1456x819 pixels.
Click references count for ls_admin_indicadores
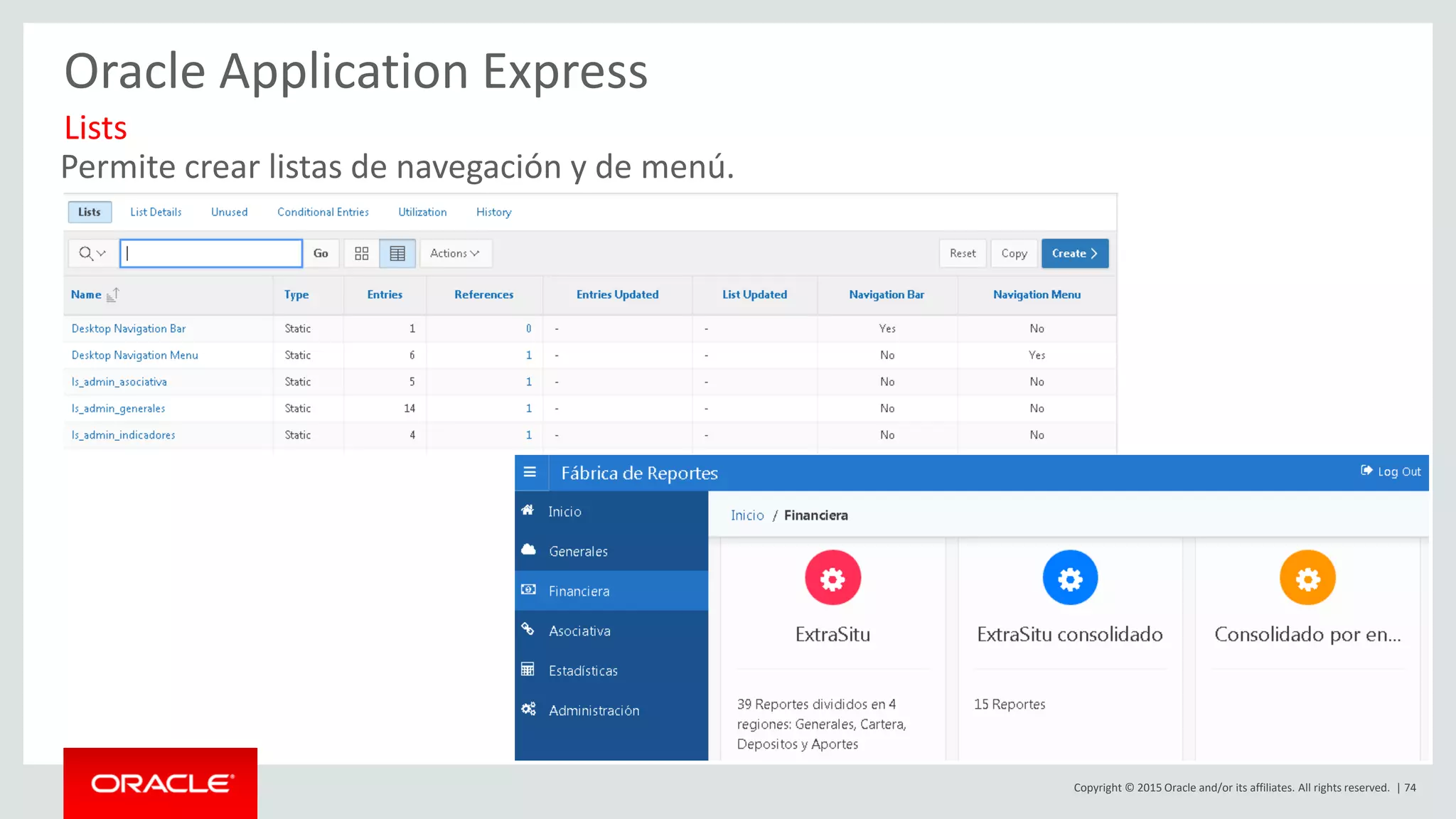[528, 435]
